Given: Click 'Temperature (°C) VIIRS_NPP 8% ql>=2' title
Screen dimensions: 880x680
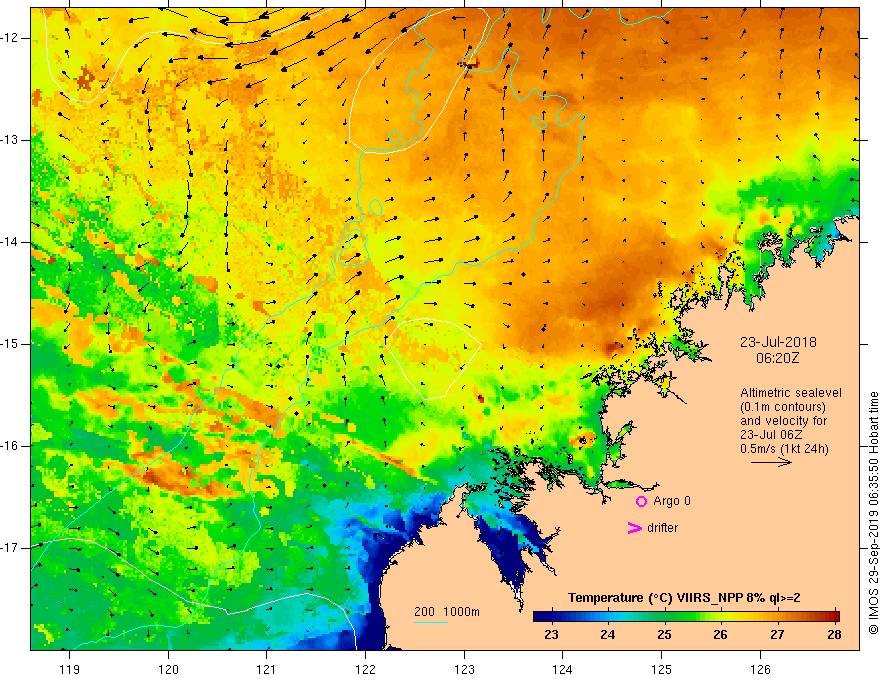Looking at the screenshot, I should pyautogui.click(x=684, y=598).
